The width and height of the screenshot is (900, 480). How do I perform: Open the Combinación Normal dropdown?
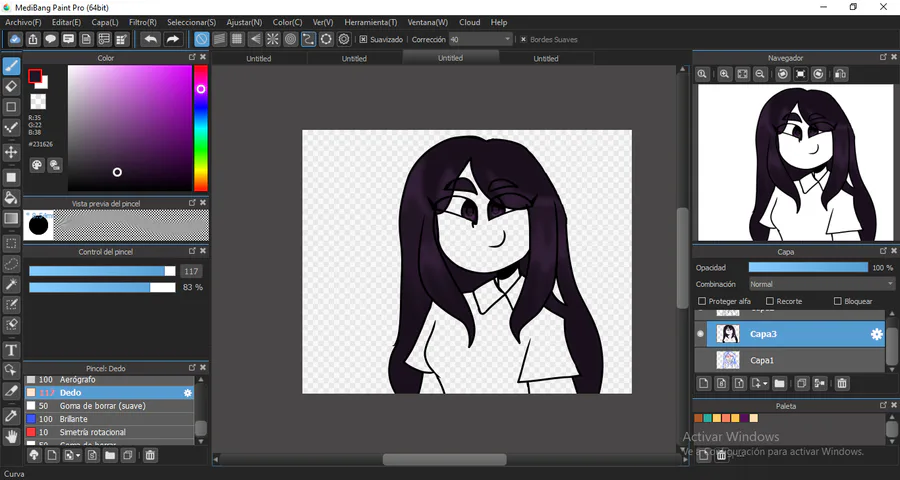[821, 284]
